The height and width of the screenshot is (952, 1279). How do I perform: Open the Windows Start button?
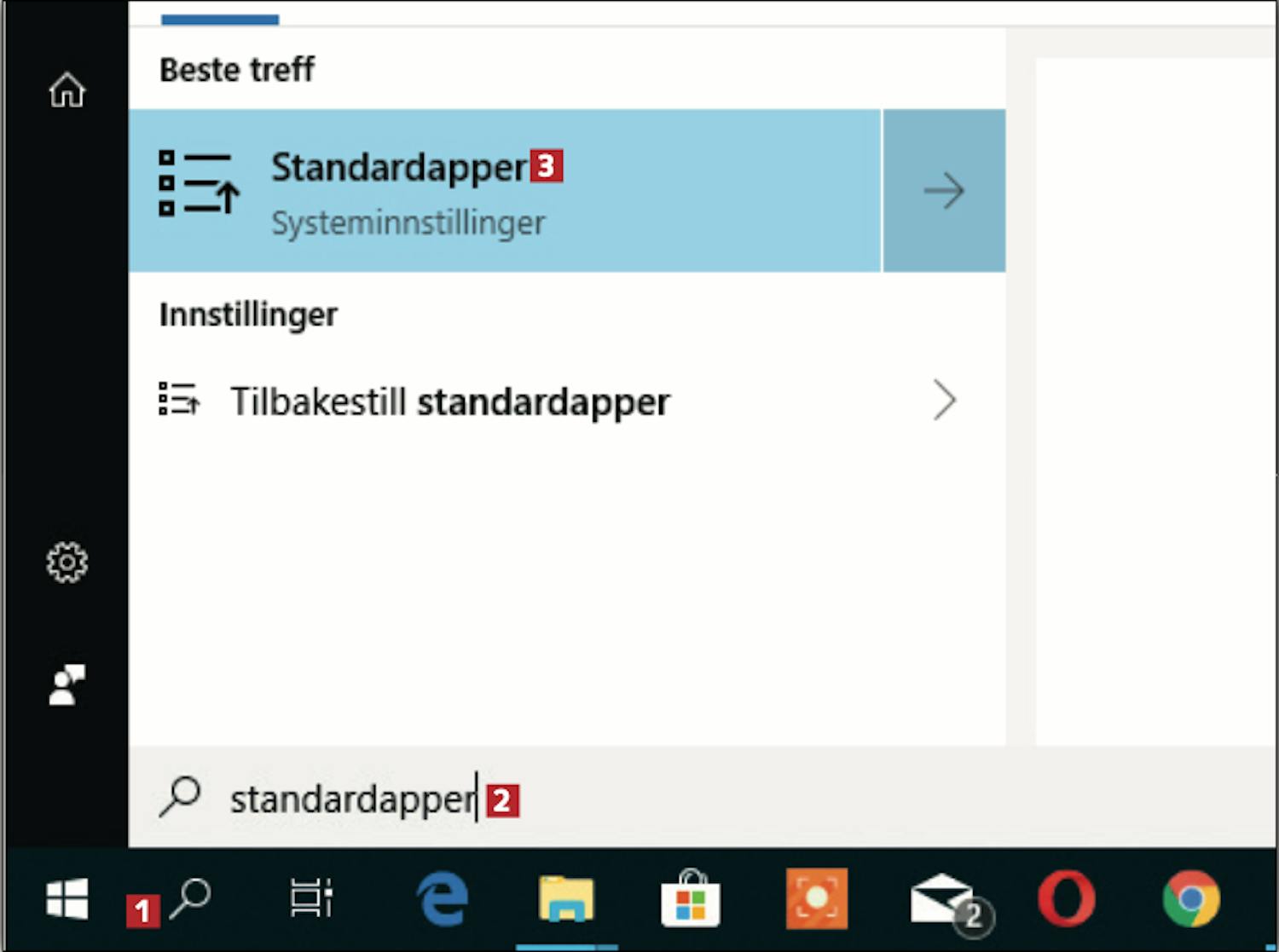[67, 899]
